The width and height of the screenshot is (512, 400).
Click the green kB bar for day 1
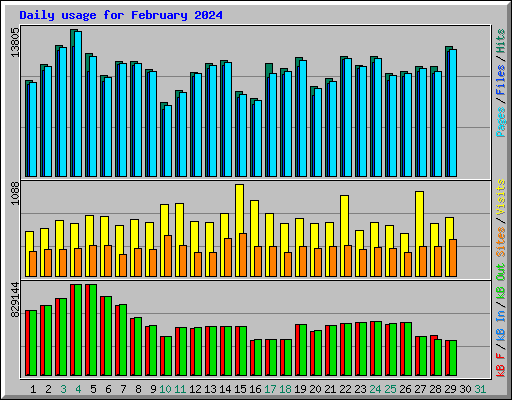point(33,343)
